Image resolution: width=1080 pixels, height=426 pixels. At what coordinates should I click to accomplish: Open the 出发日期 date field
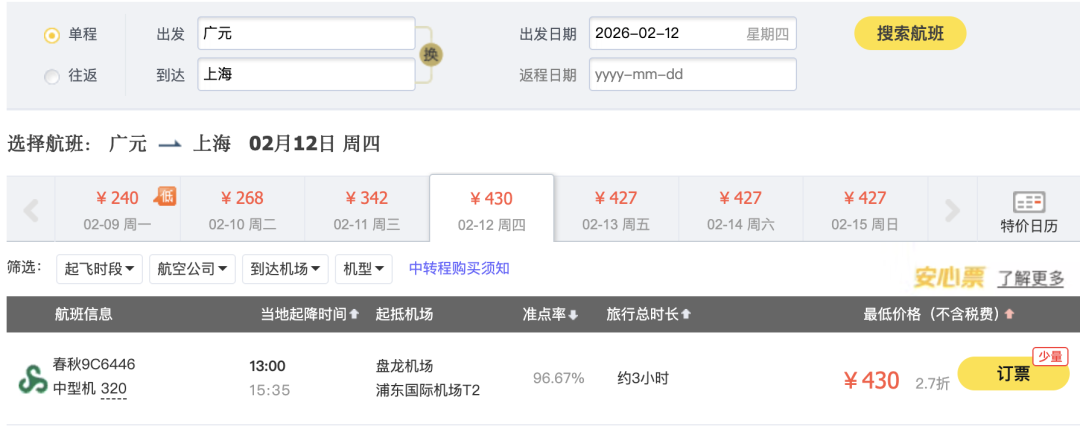click(x=692, y=33)
